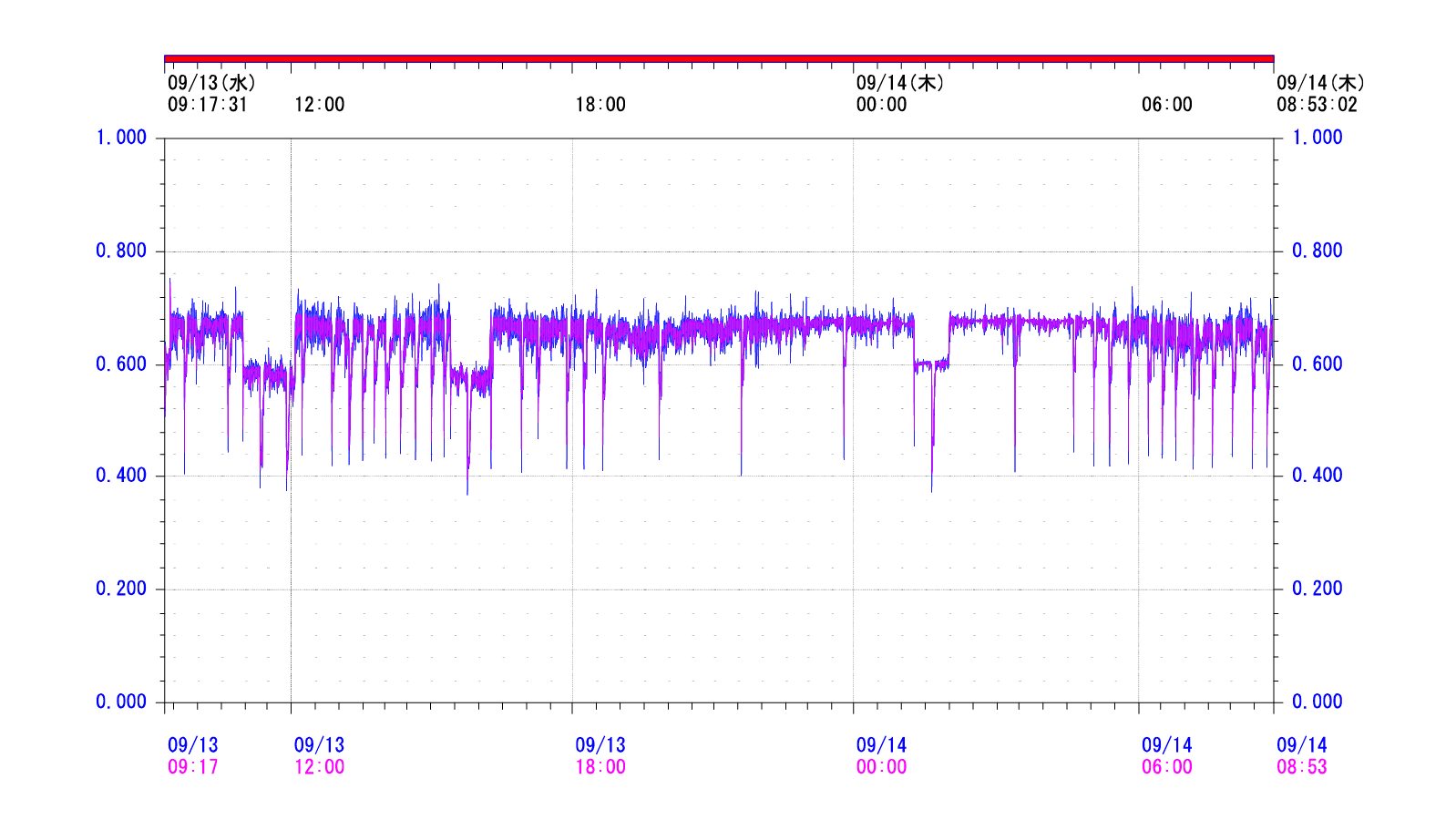Click the blue 09/13 date above magenta 12:00
The image size is (1456, 820).
coord(319,745)
